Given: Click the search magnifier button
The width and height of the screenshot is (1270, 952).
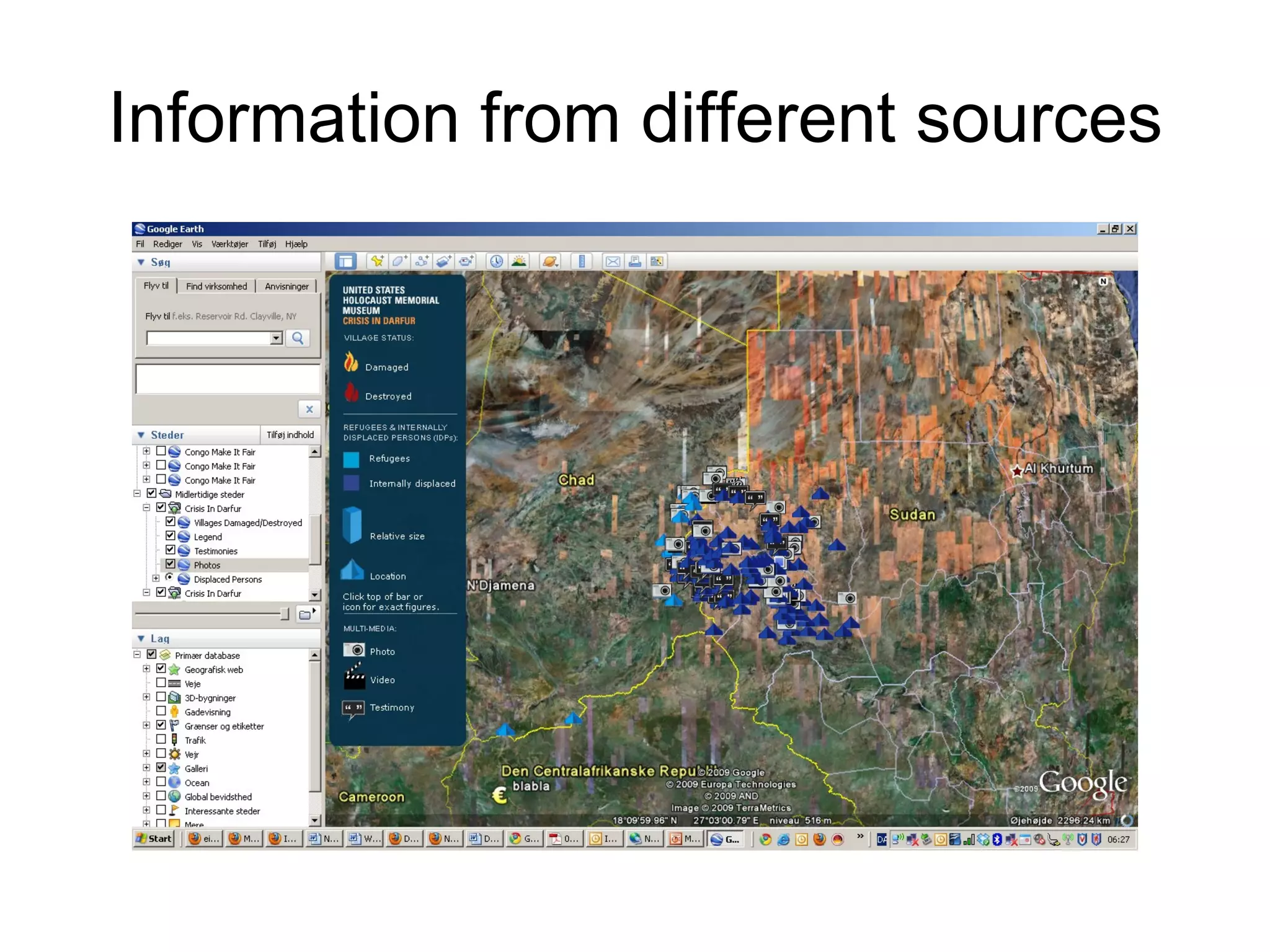Looking at the screenshot, I should pos(298,338).
